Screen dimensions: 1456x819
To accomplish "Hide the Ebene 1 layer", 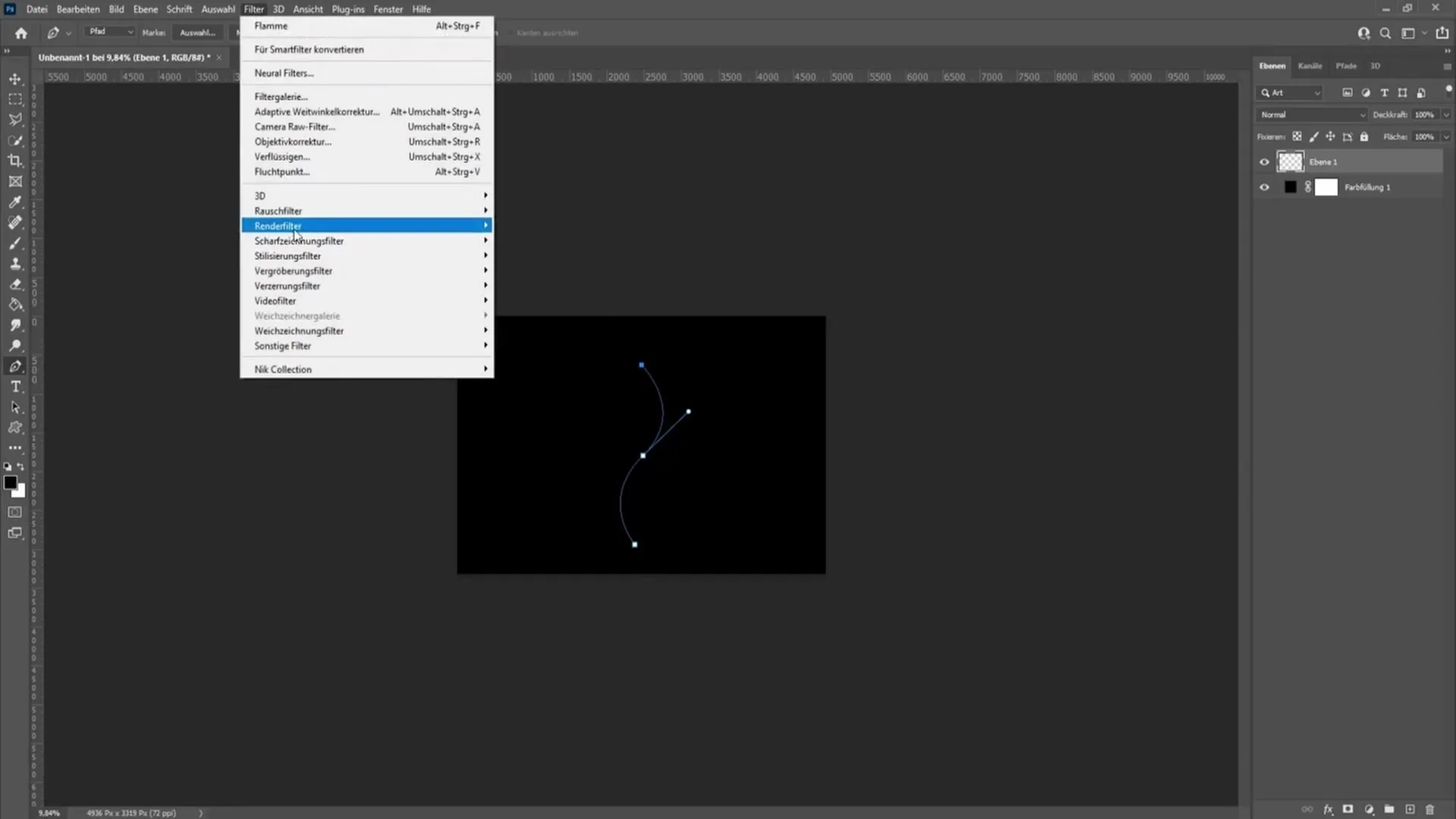I will (1264, 162).
